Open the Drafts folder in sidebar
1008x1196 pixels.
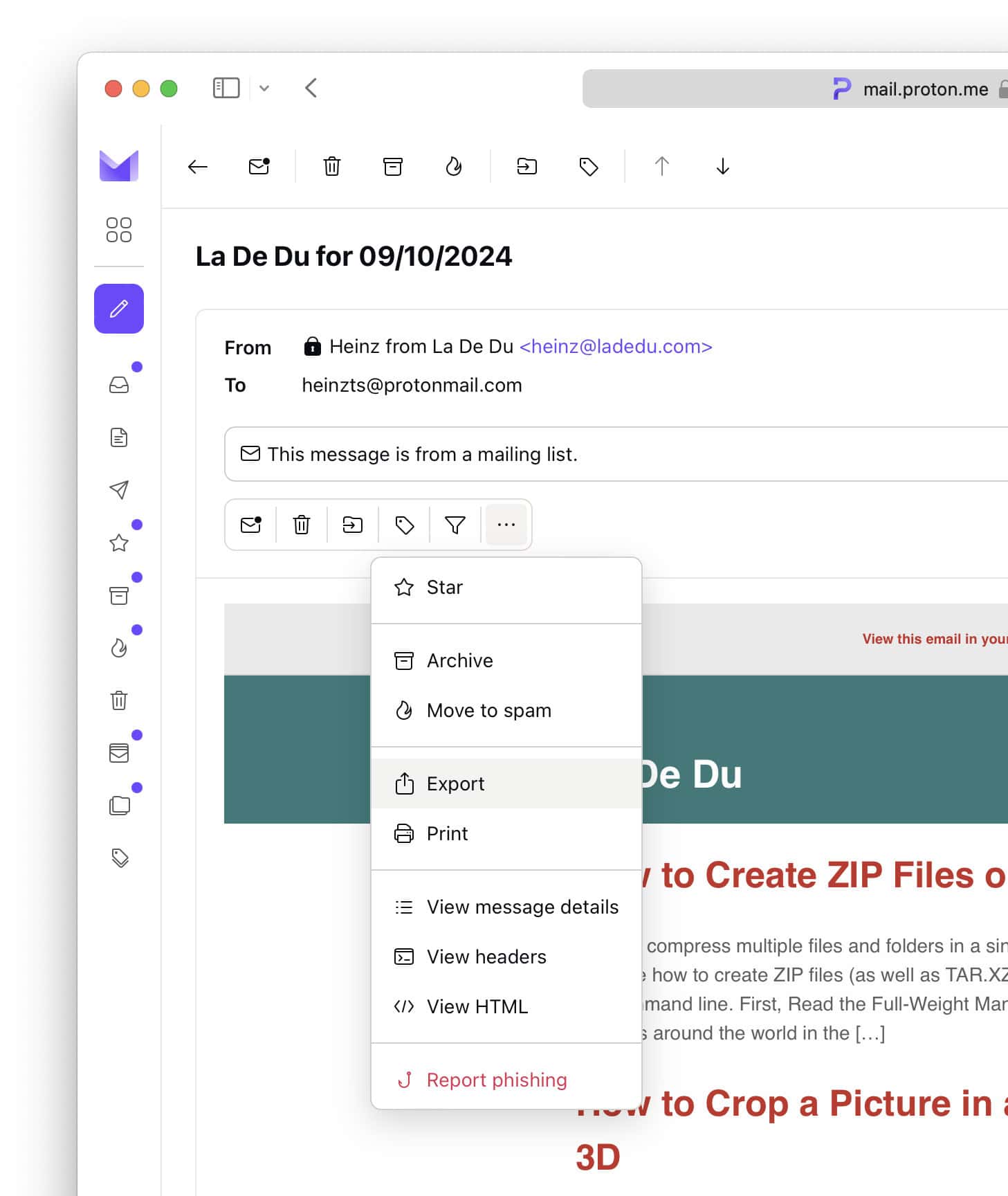pos(119,437)
